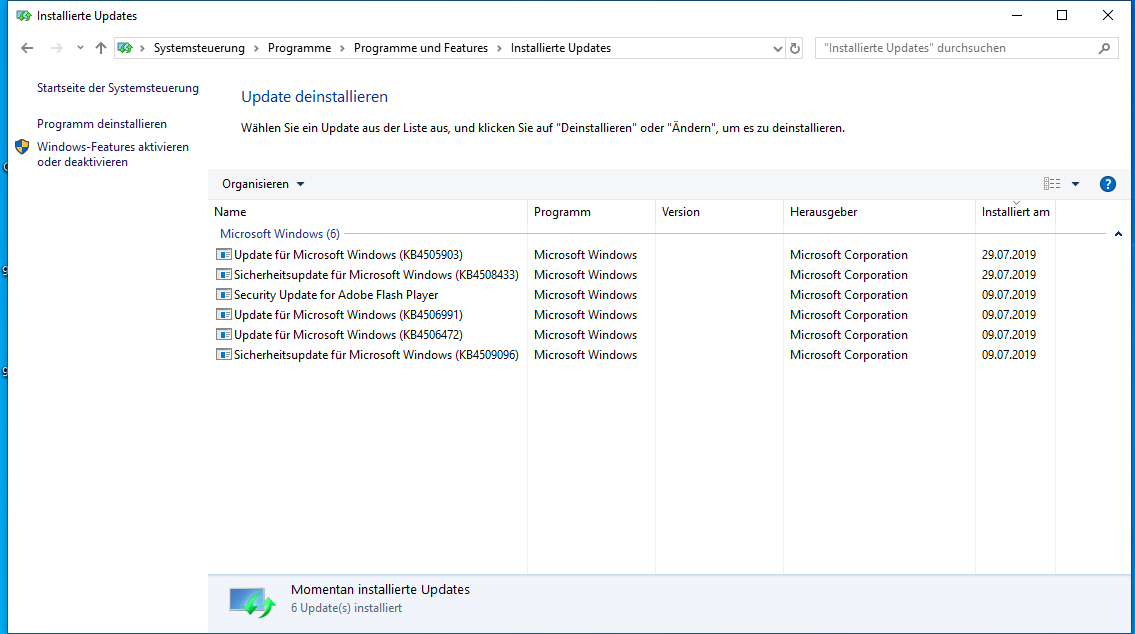Open help with the blue question icon

pyautogui.click(x=1107, y=184)
